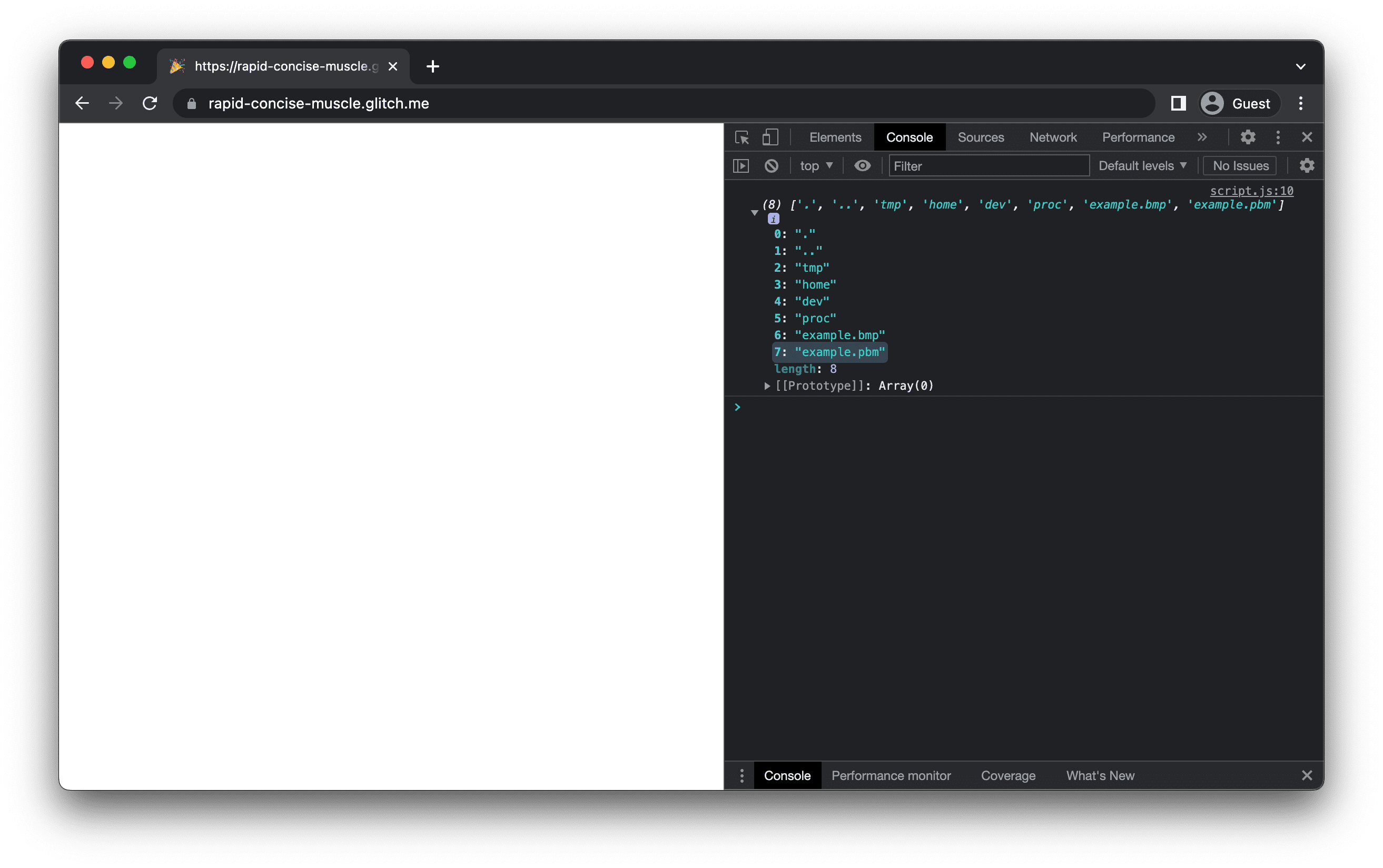Image resolution: width=1383 pixels, height=868 pixels.
Task: Switch to the Sources tab
Action: coord(981,137)
